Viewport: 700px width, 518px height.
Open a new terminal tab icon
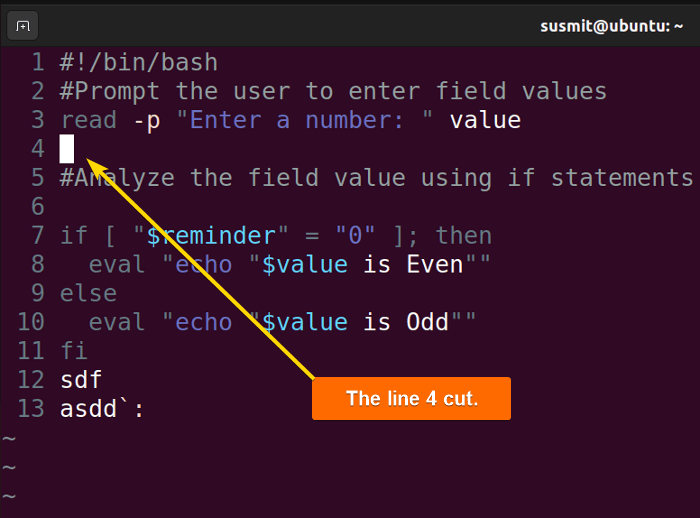point(23,26)
